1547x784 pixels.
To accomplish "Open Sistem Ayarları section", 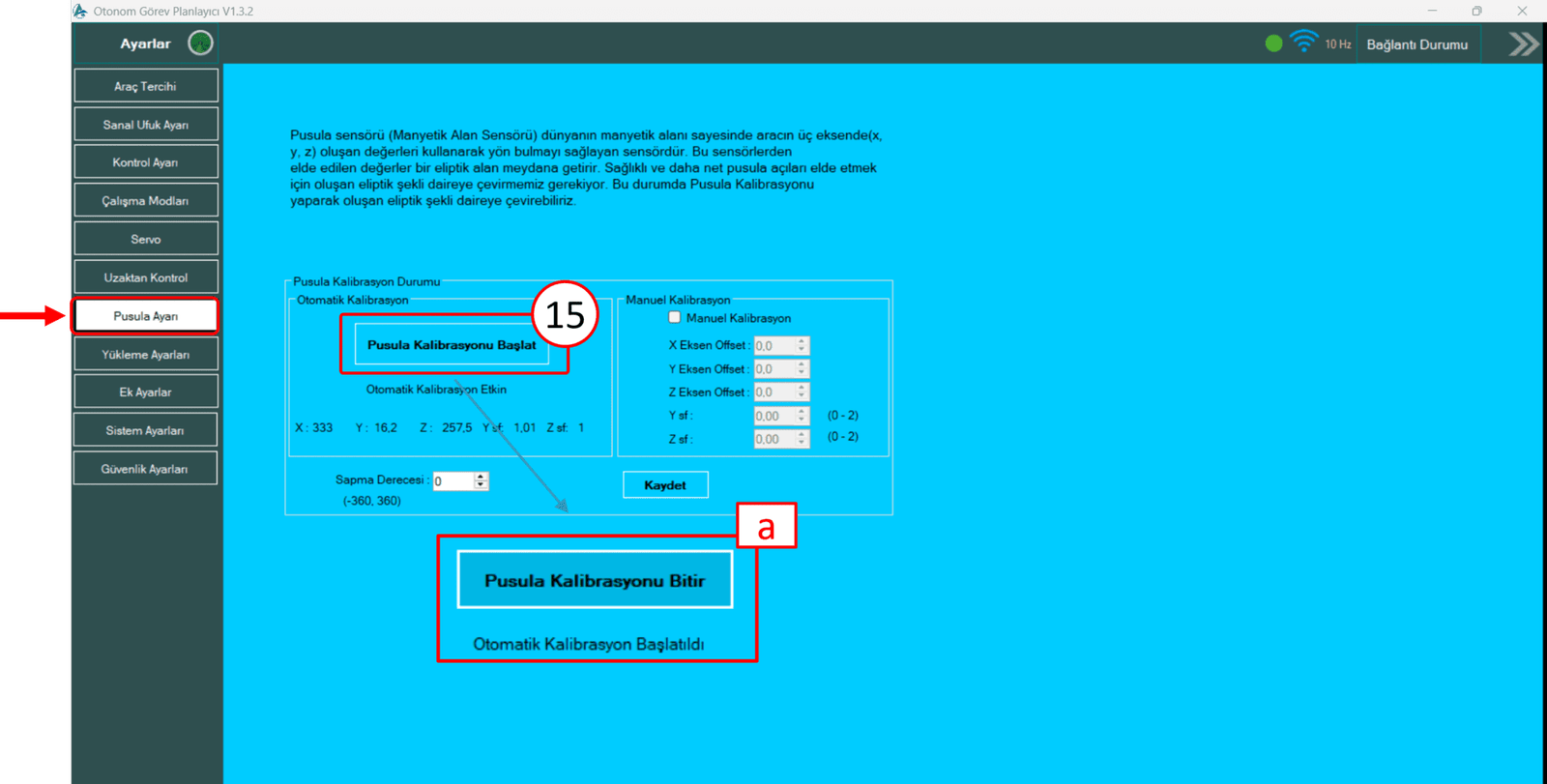I will [146, 430].
